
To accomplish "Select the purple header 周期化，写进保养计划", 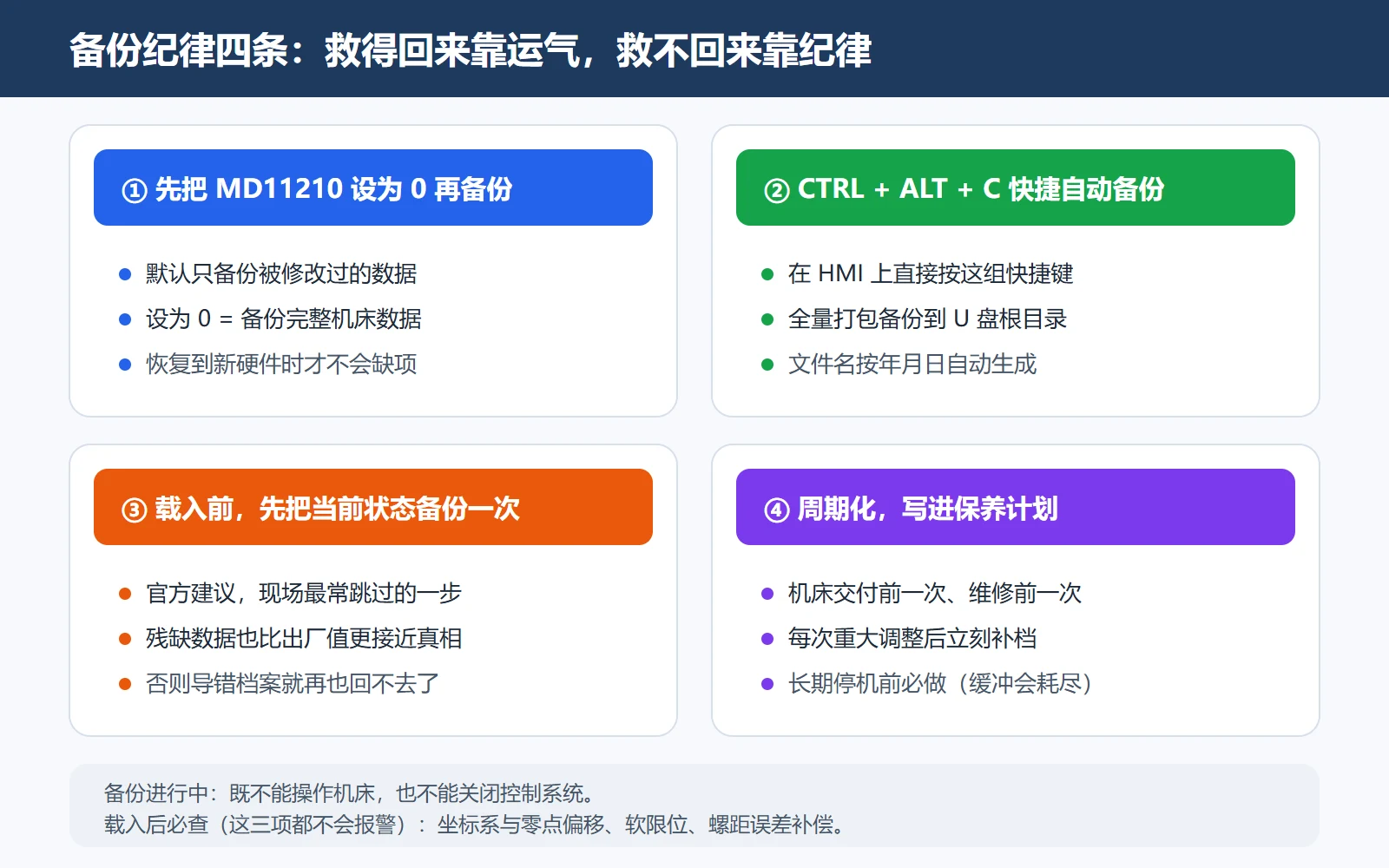I will coord(1016,507).
